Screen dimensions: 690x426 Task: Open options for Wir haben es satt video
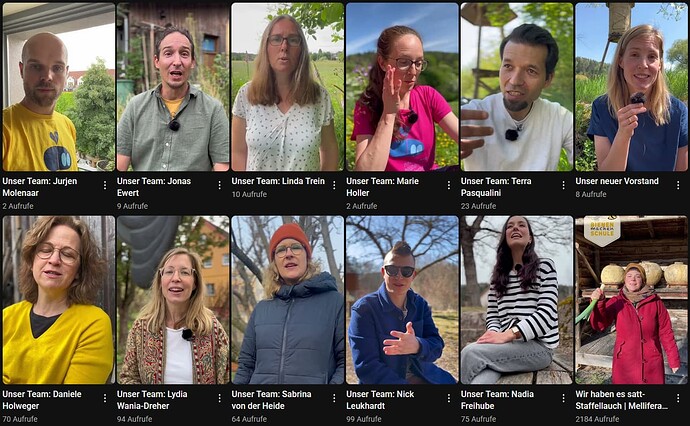point(678,398)
